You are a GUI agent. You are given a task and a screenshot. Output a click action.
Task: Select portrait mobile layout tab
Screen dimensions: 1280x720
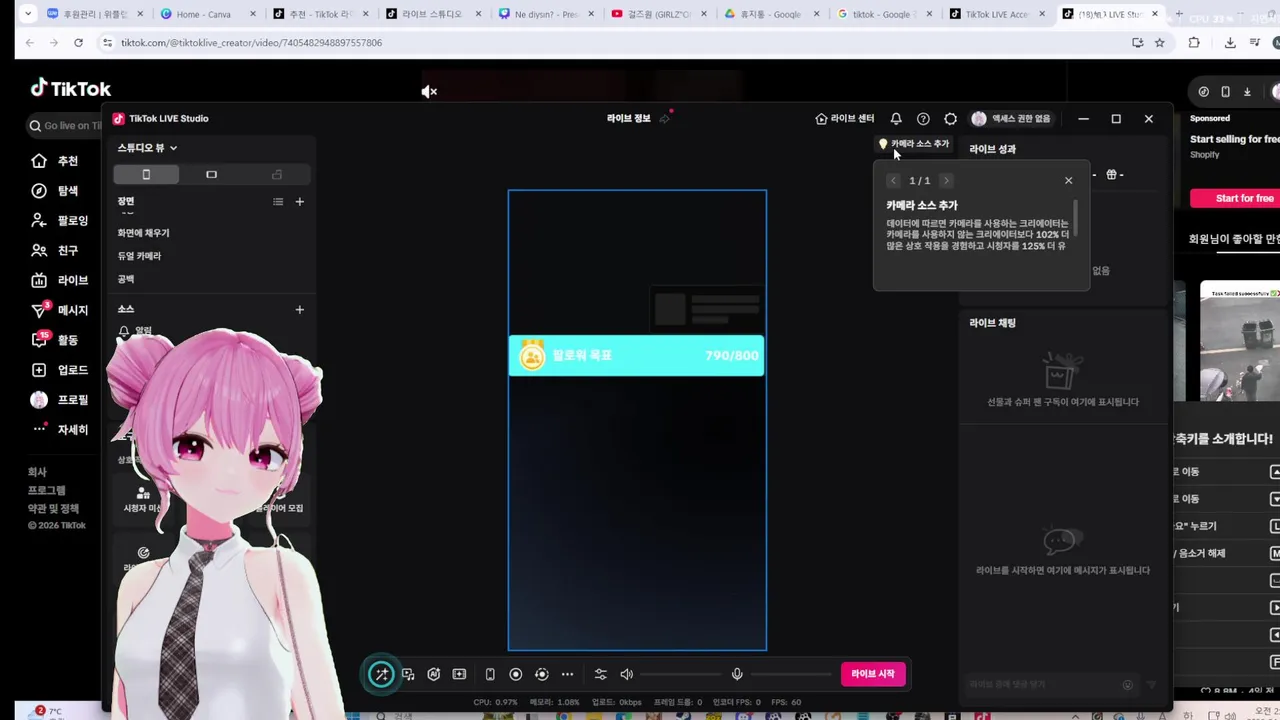[x=146, y=175]
